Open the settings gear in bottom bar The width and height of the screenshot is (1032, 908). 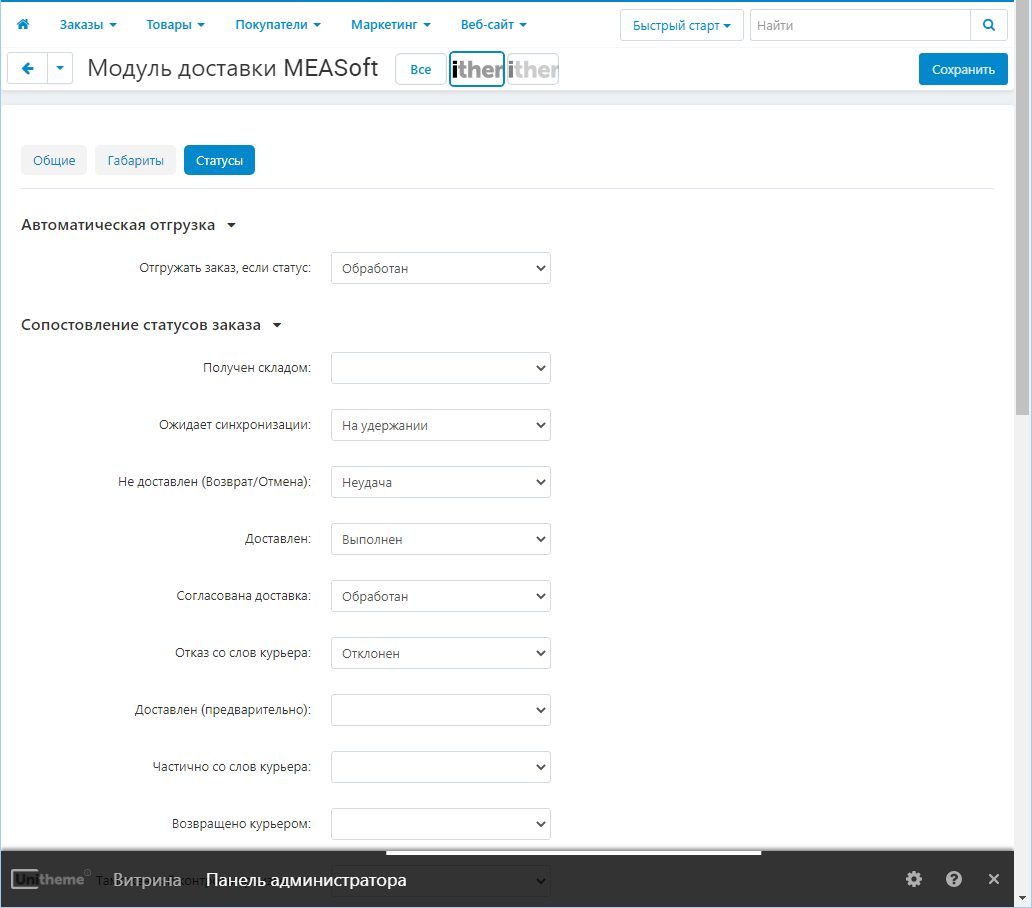(914, 879)
